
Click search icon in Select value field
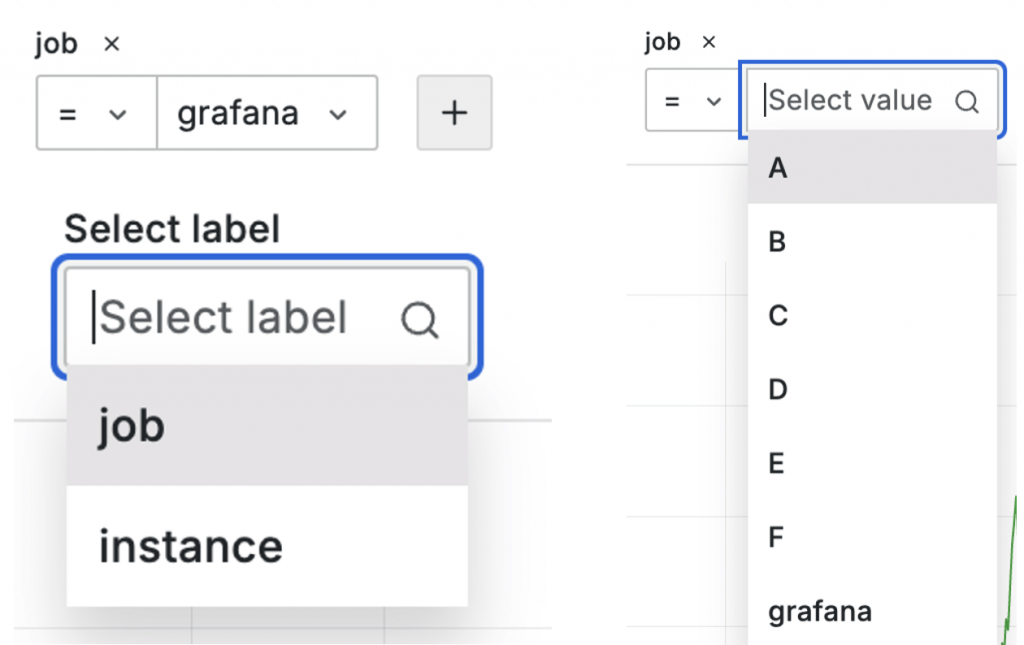[x=966, y=101]
